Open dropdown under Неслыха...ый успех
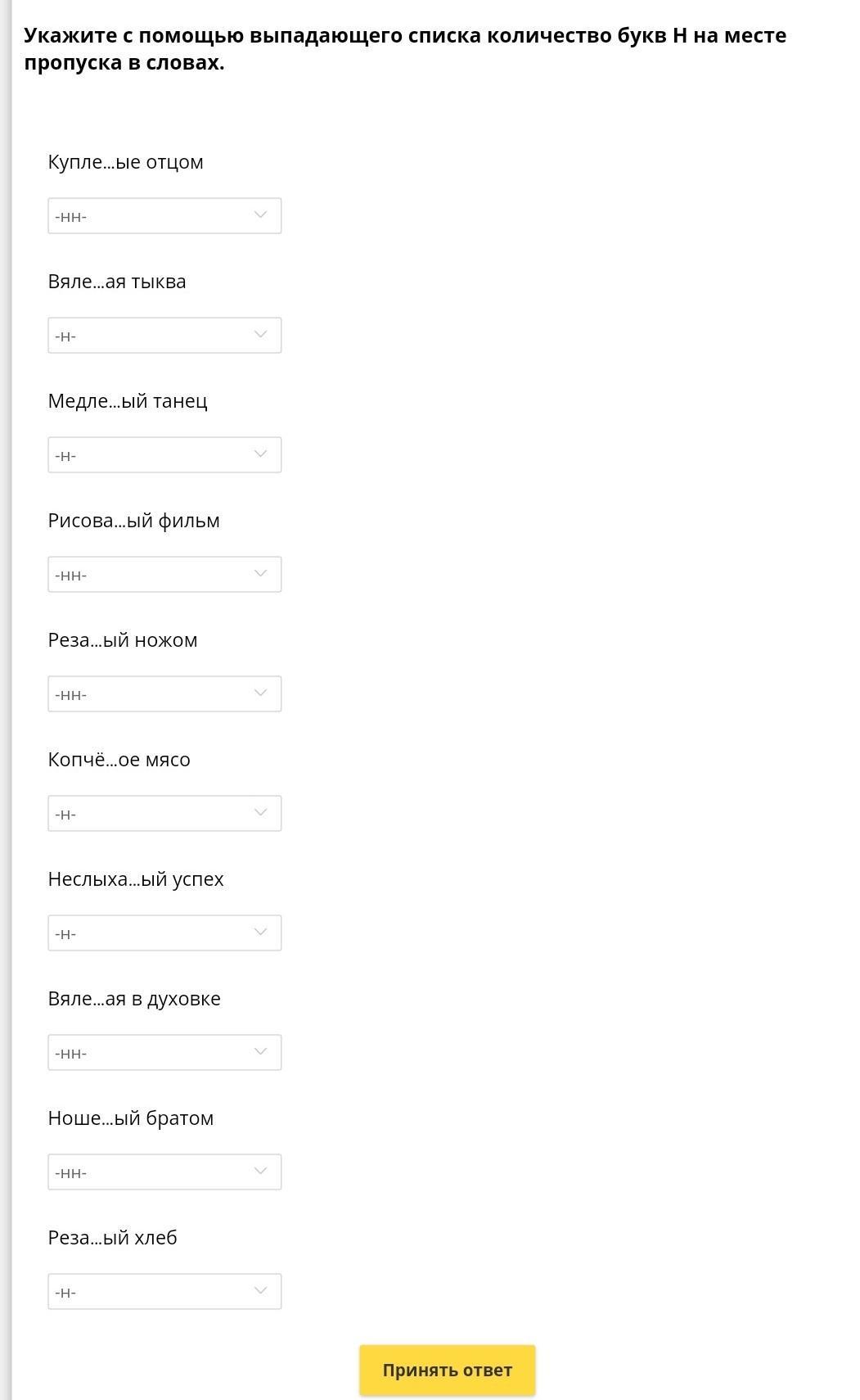Image resolution: width=860 pixels, height=1400 pixels. coord(164,933)
